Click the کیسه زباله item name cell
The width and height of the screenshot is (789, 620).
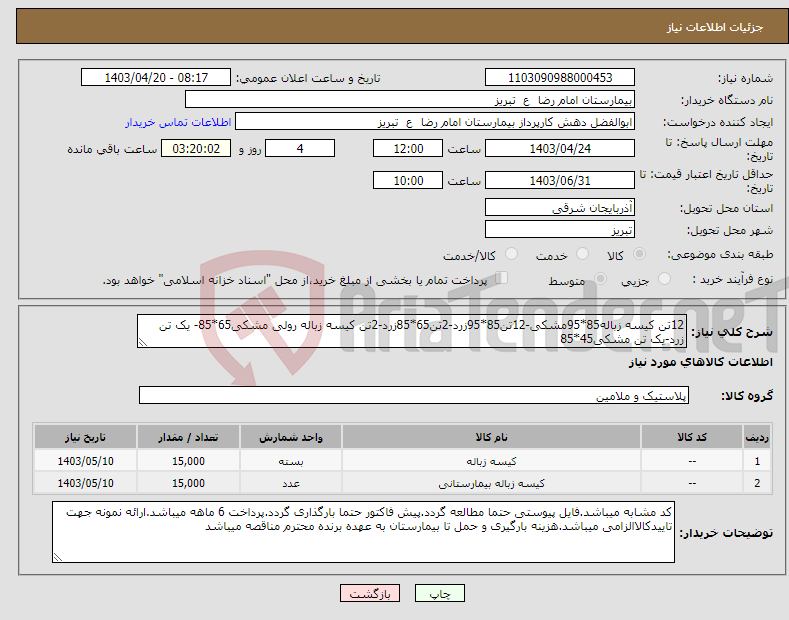point(492,461)
